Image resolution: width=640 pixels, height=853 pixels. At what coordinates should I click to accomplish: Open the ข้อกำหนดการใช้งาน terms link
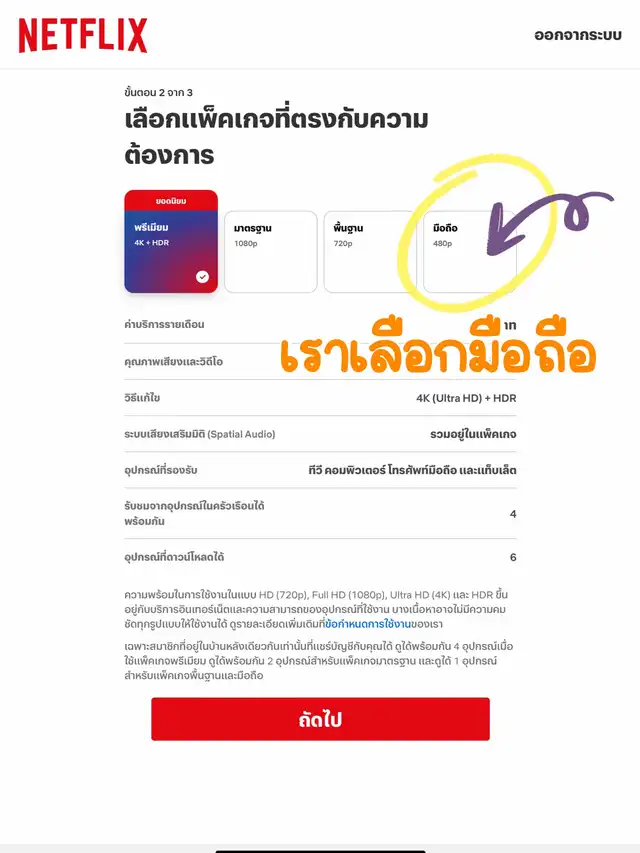[x=367, y=623]
